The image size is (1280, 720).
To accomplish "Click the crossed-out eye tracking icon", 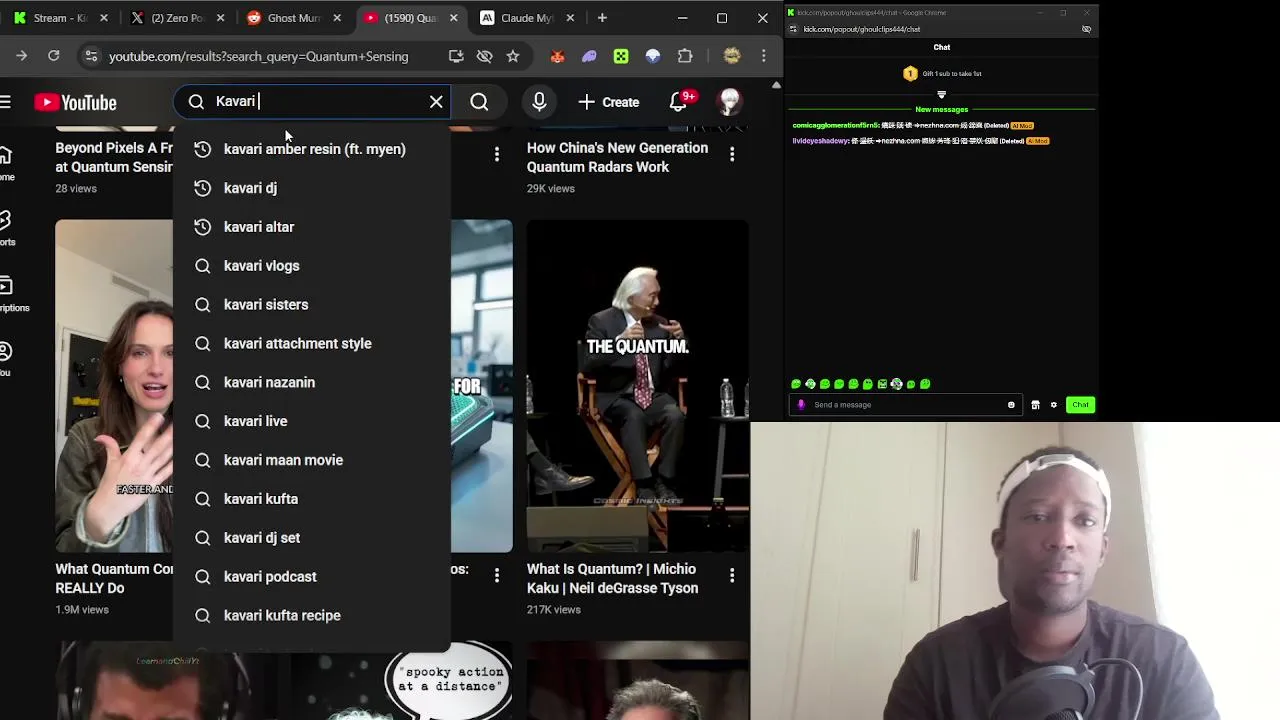I will pos(485,56).
